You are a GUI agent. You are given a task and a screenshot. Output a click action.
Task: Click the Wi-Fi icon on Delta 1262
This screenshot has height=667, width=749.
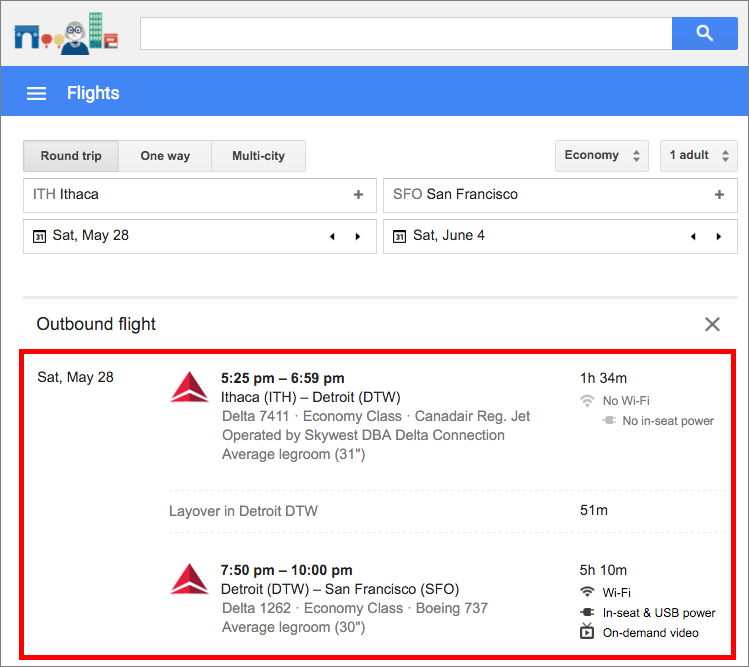pos(587,592)
